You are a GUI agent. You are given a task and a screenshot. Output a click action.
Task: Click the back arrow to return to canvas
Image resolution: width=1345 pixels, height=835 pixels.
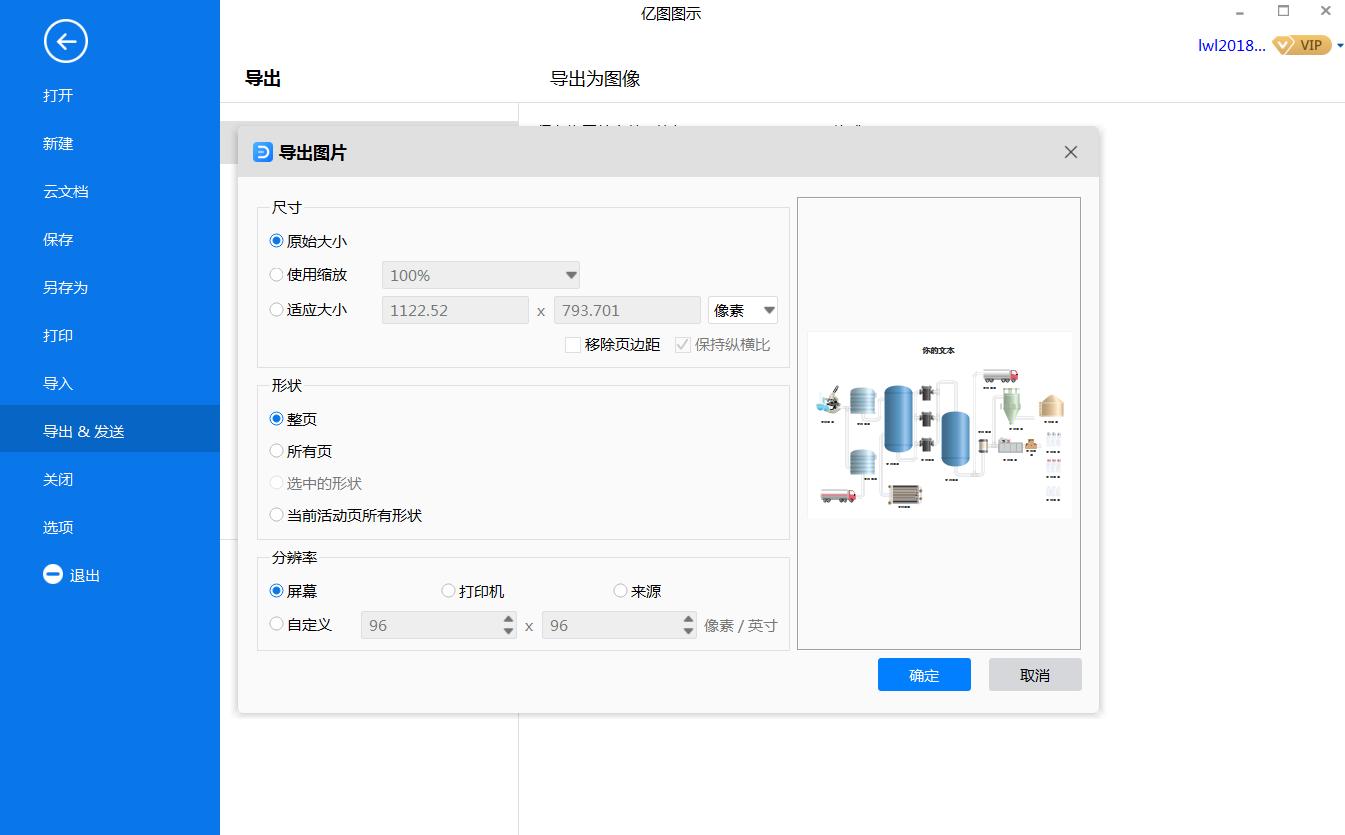tap(66, 41)
